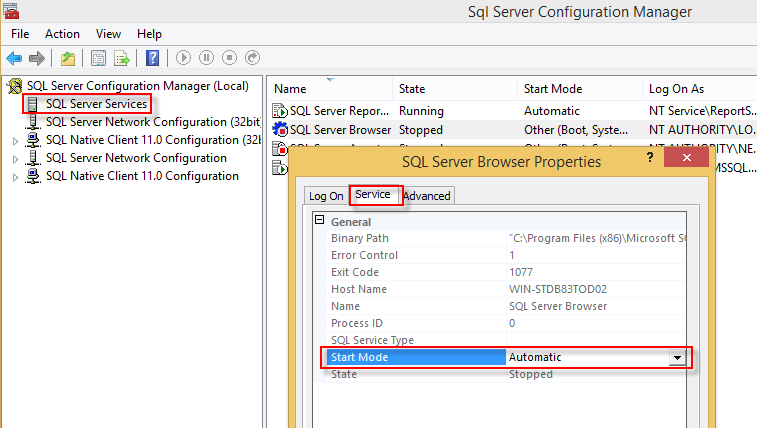Click the Forward arrow toolbar icon
The height and width of the screenshot is (428, 757).
coord(37,58)
